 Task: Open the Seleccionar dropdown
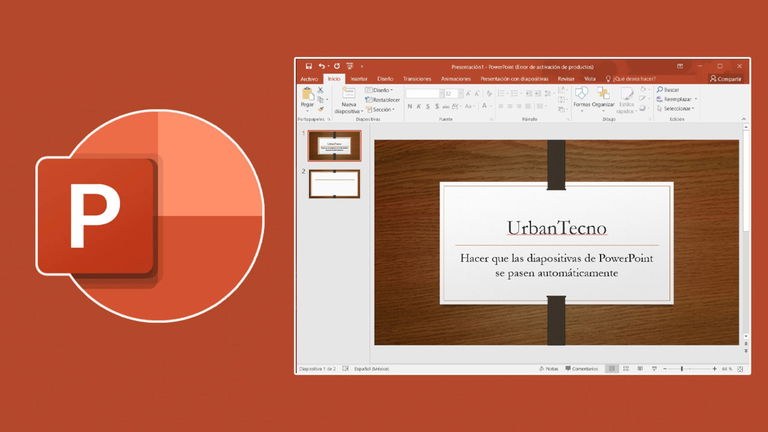pyautogui.click(x=675, y=109)
